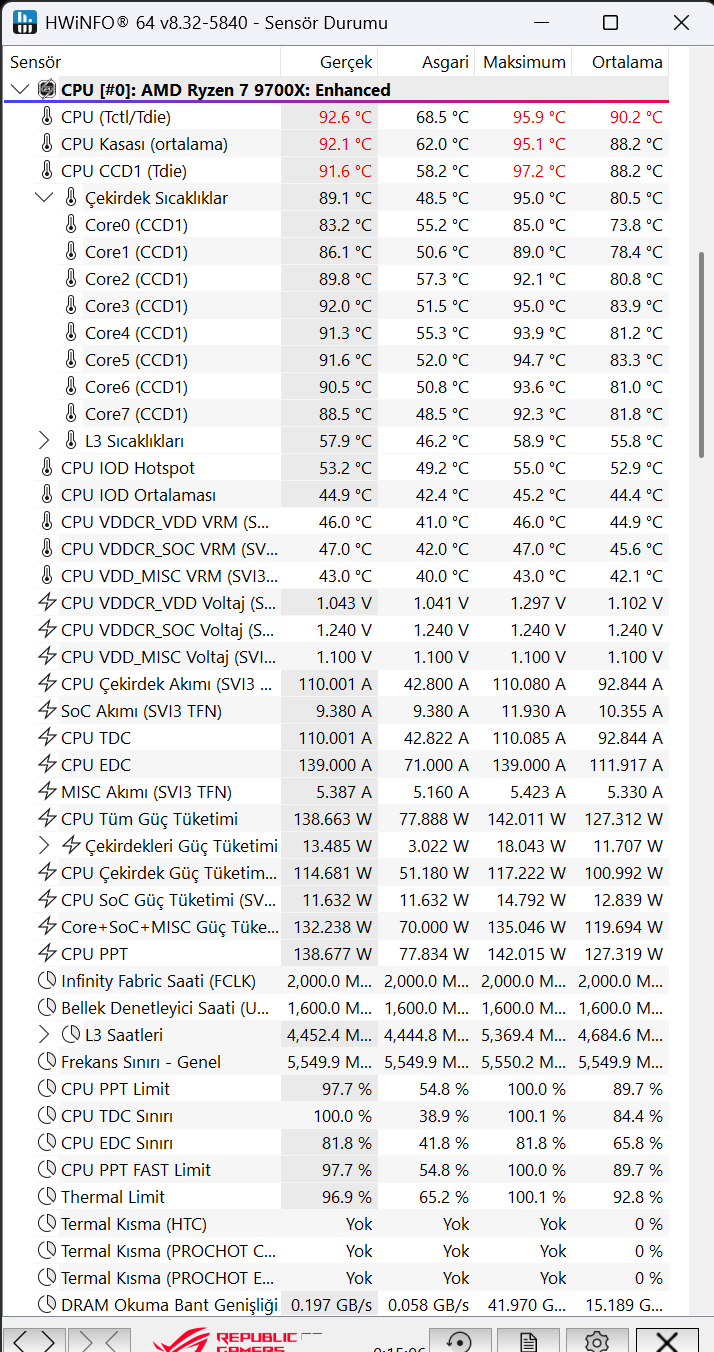Click the clock icon of DRAM Okuma Bant Genişliği
714x1352 pixels.
click(47, 1305)
